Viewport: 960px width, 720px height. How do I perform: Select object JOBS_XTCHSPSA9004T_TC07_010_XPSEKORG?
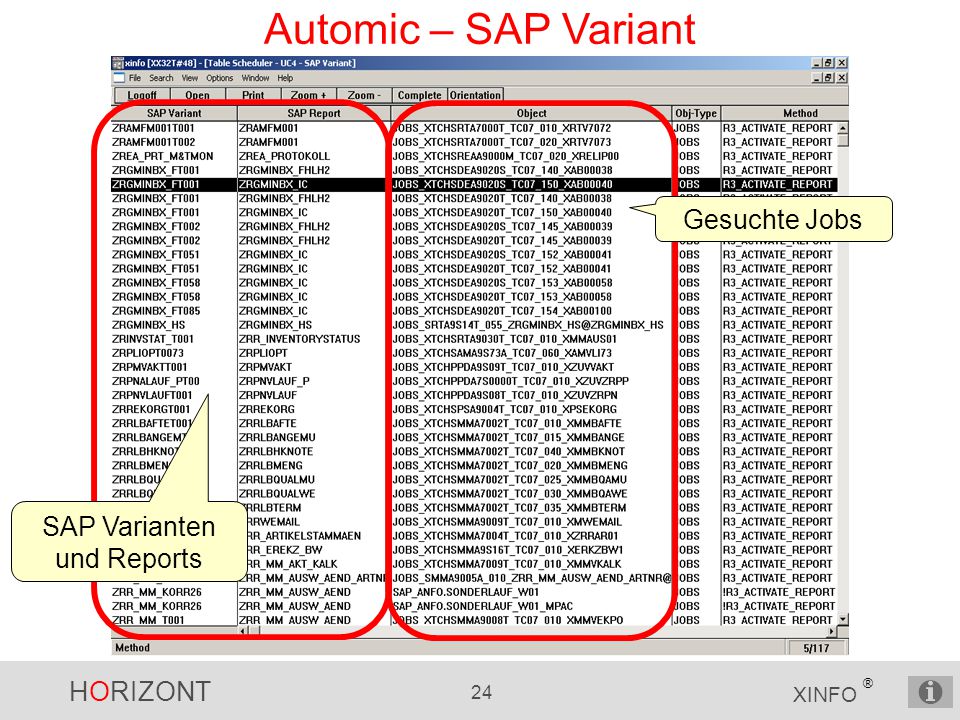504,410
